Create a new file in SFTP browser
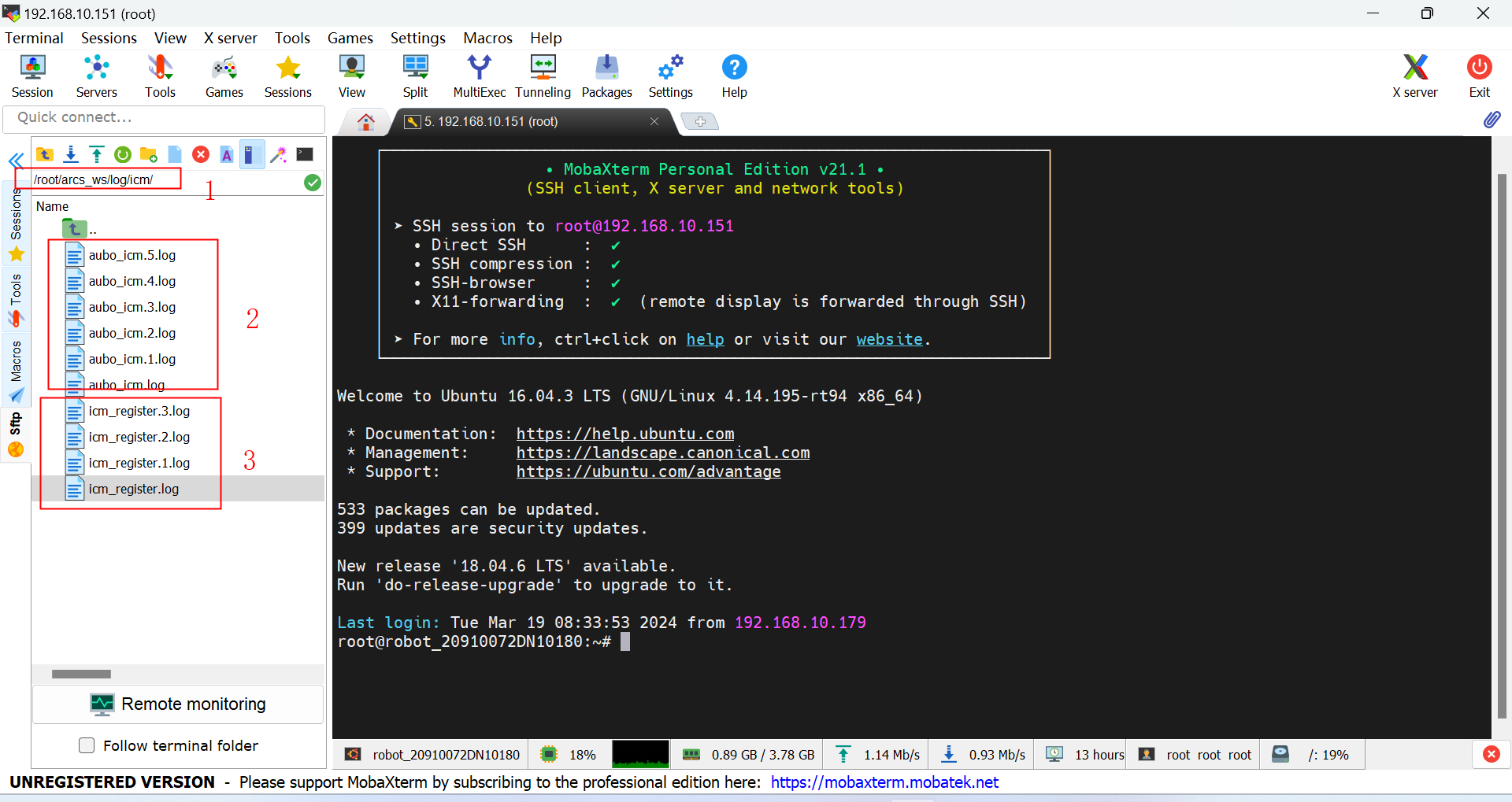 [x=175, y=154]
